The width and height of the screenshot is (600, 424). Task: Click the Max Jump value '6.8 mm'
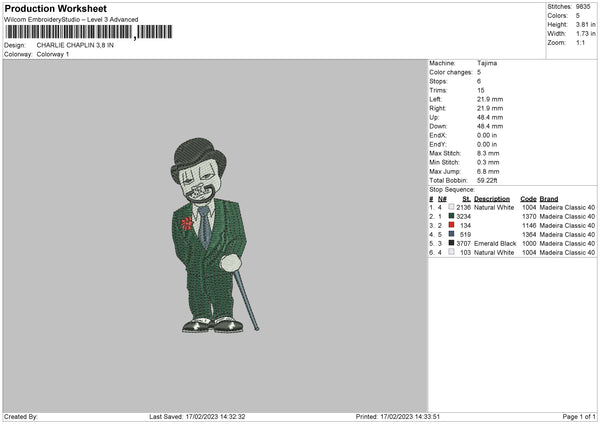[488, 172]
